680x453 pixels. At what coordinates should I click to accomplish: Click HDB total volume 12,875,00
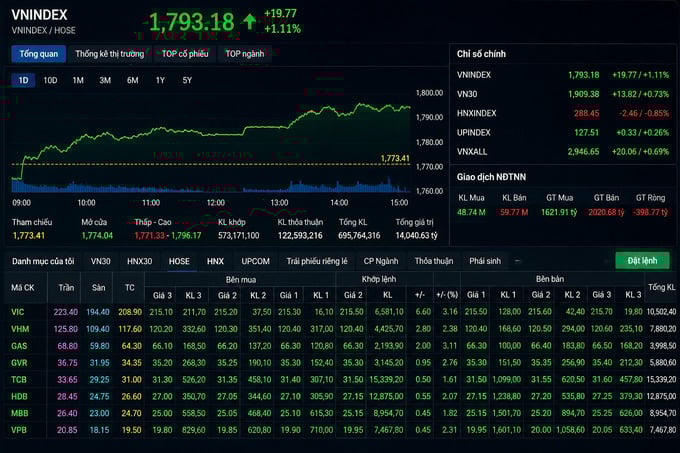661,397
